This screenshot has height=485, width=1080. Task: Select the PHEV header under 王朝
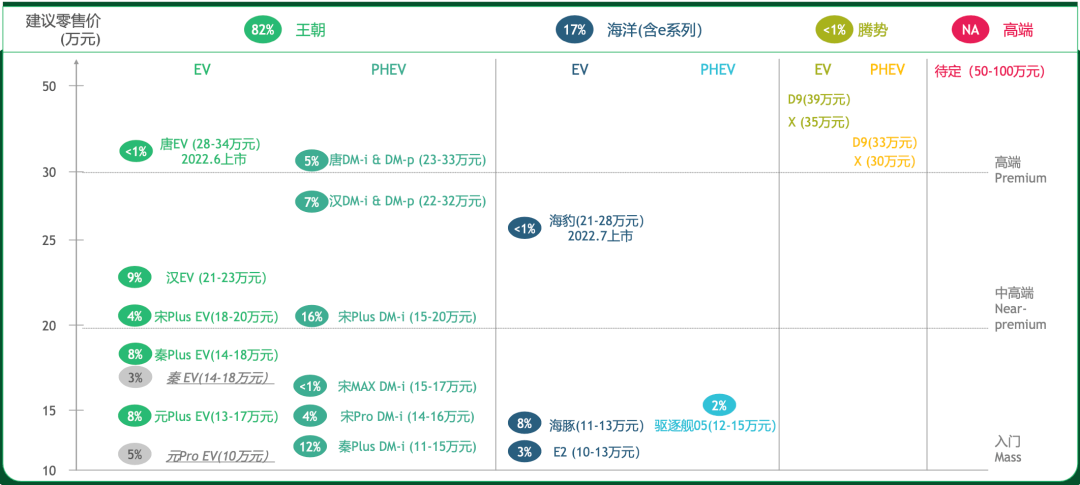387,70
